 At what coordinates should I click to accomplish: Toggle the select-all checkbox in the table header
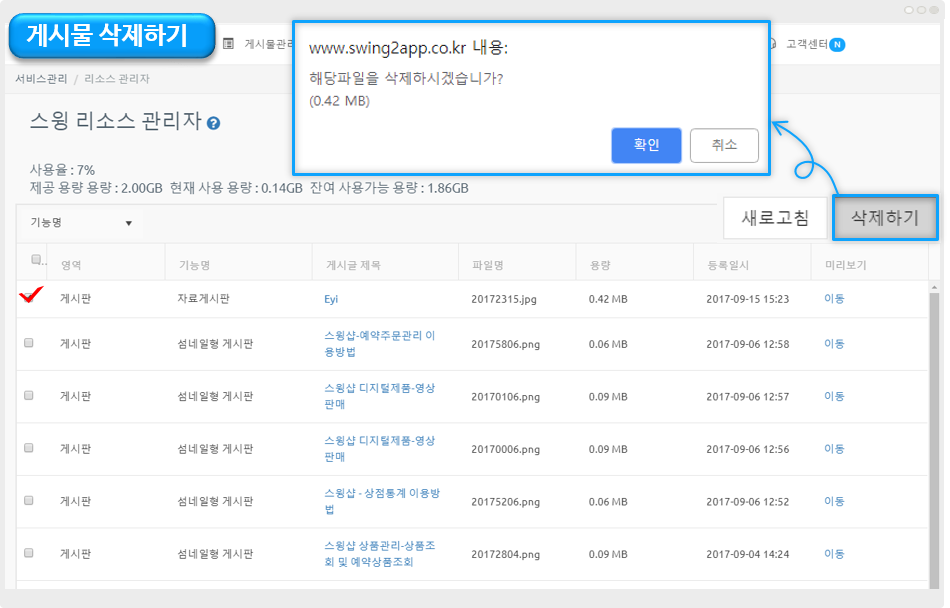[36, 260]
